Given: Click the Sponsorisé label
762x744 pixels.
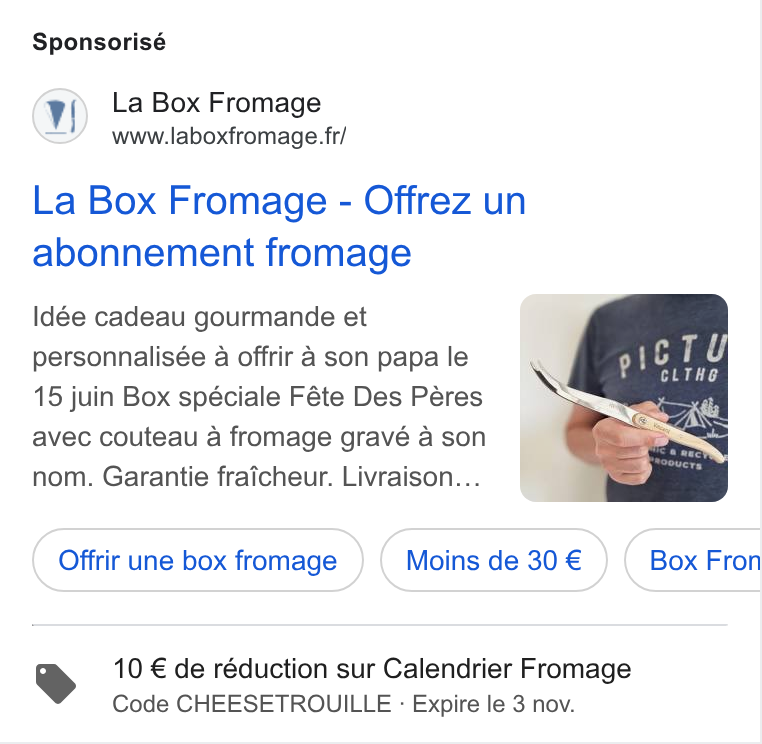Looking at the screenshot, I should point(99,42).
